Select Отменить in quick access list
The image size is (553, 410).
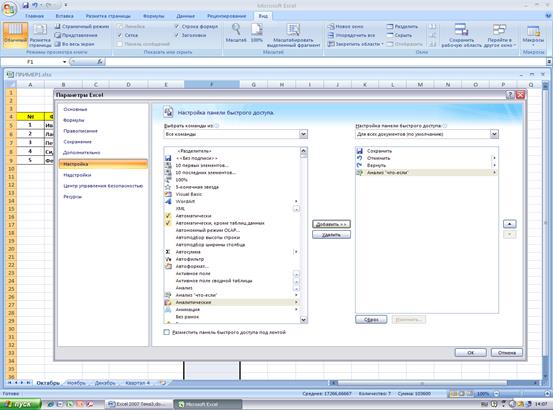[427, 158]
